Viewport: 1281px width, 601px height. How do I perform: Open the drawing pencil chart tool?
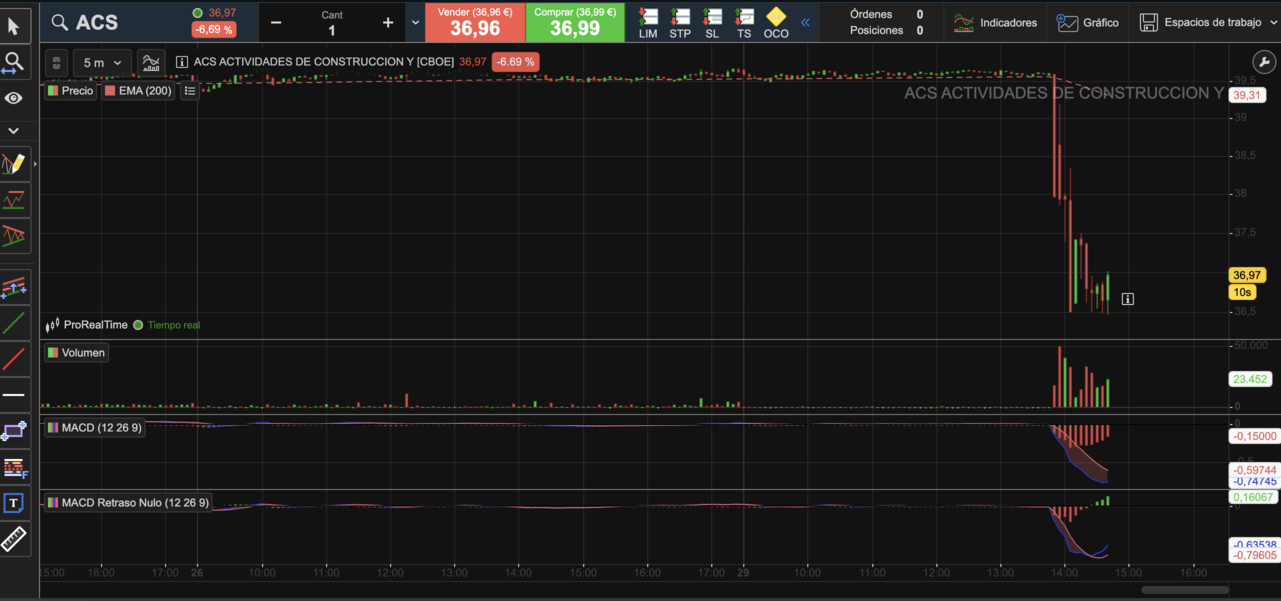[x=14, y=164]
